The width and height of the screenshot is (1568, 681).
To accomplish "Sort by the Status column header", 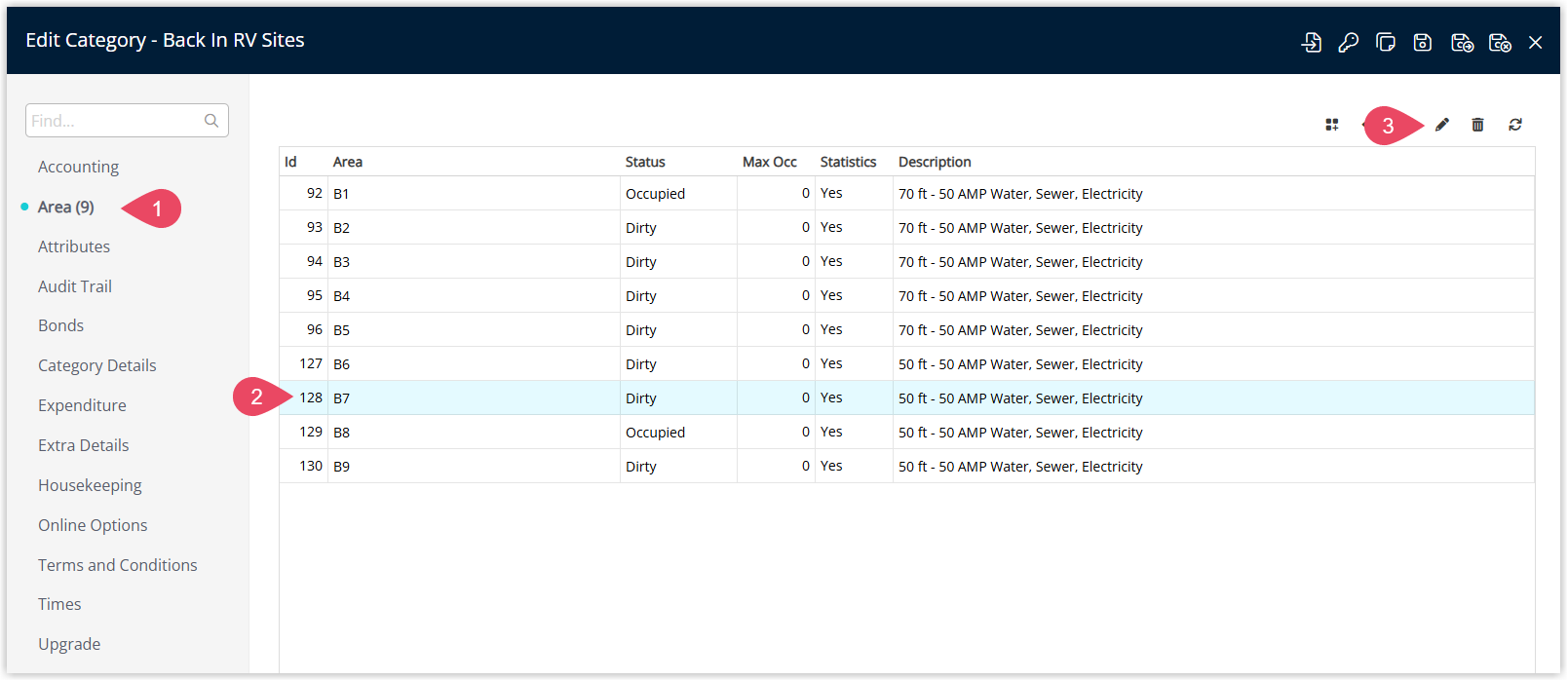I will point(645,162).
